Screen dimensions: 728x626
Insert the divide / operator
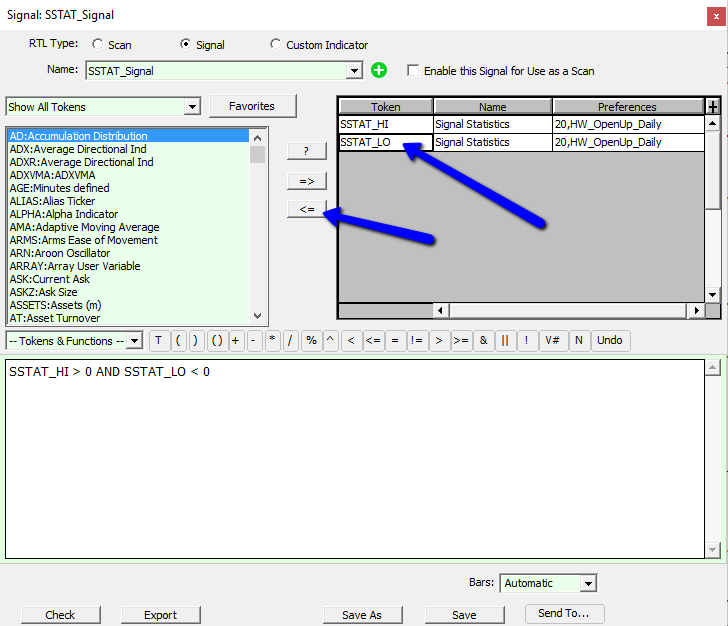tap(290, 340)
